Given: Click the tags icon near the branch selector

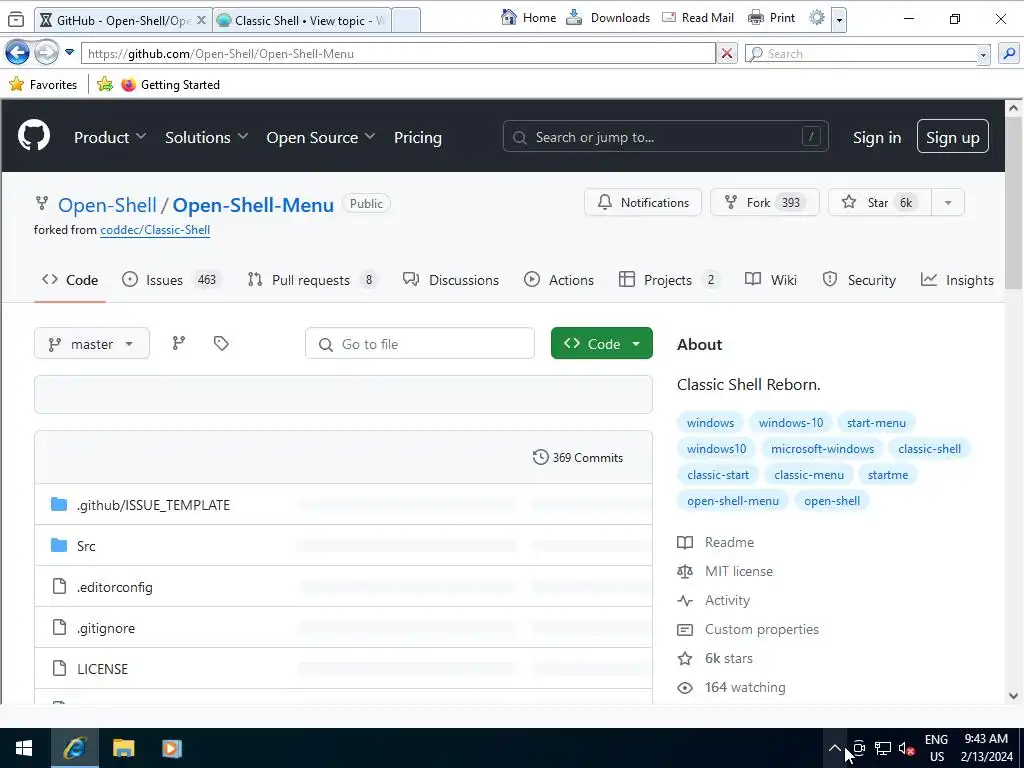Looking at the screenshot, I should [221, 343].
